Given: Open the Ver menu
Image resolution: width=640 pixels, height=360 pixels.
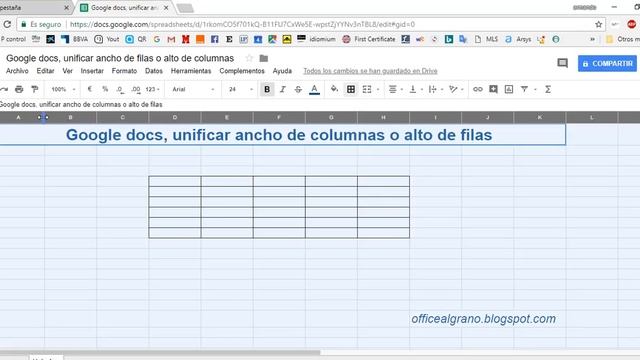Looking at the screenshot, I should pyautogui.click(x=67, y=71).
